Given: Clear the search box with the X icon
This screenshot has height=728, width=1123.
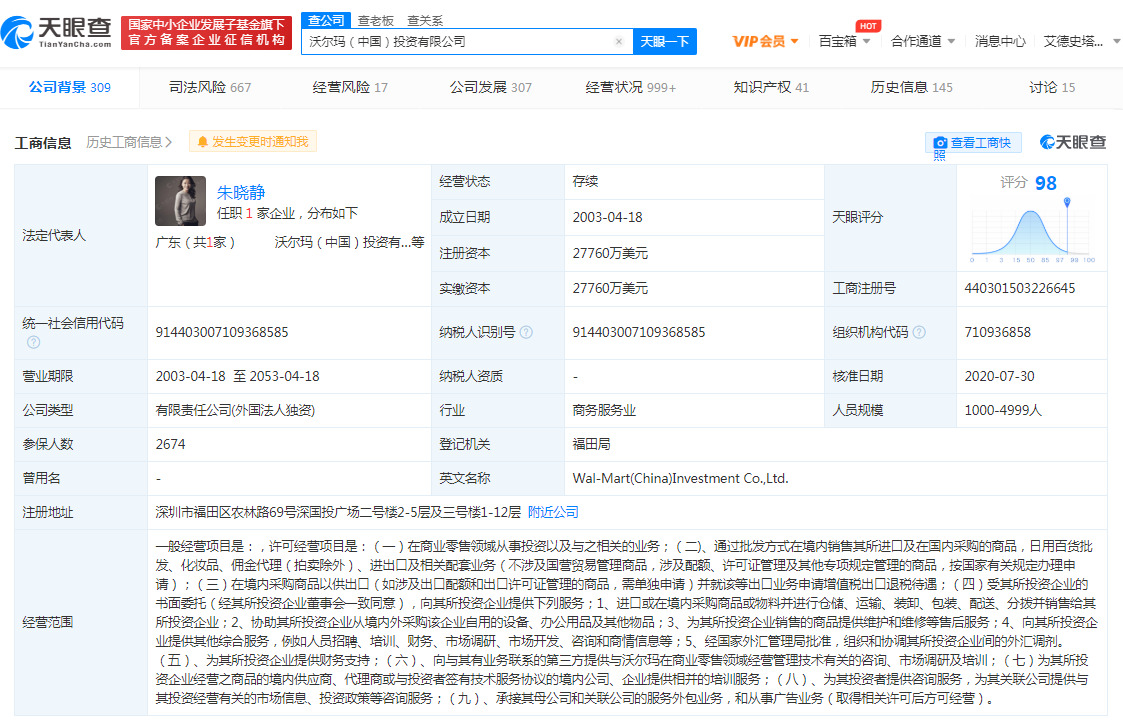Looking at the screenshot, I should point(619,42).
